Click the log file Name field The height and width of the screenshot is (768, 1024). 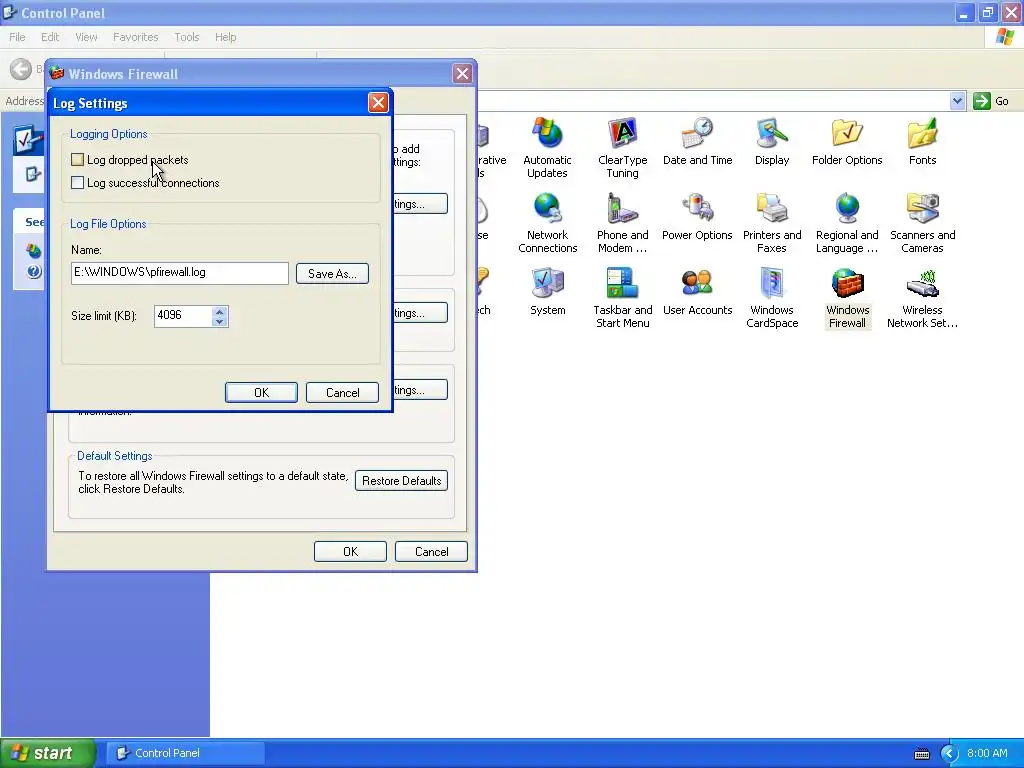pos(180,273)
